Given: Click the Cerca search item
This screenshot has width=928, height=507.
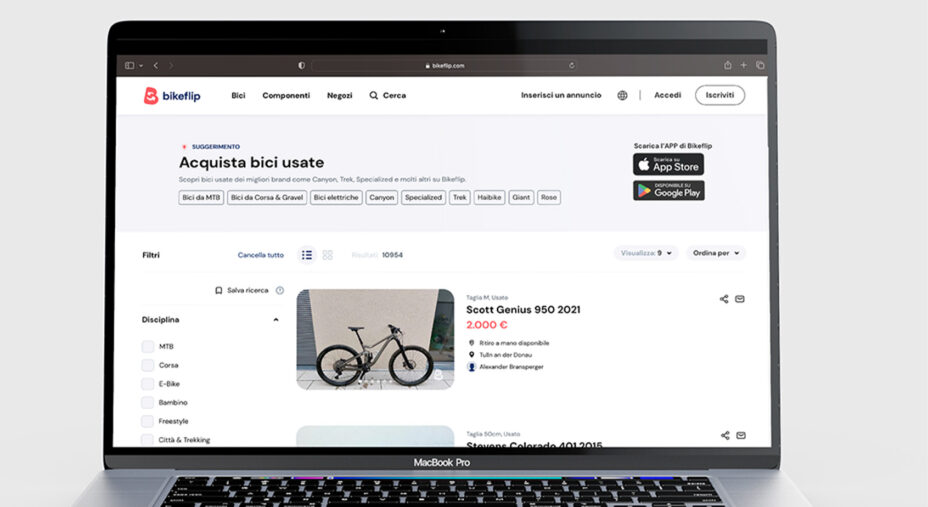Looking at the screenshot, I should pos(388,95).
